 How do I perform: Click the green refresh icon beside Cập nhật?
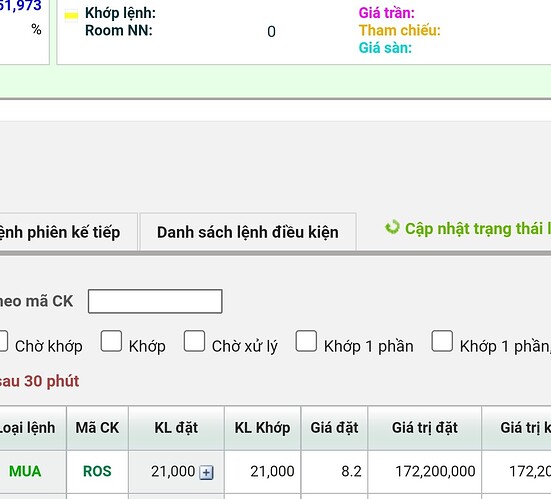tap(392, 227)
